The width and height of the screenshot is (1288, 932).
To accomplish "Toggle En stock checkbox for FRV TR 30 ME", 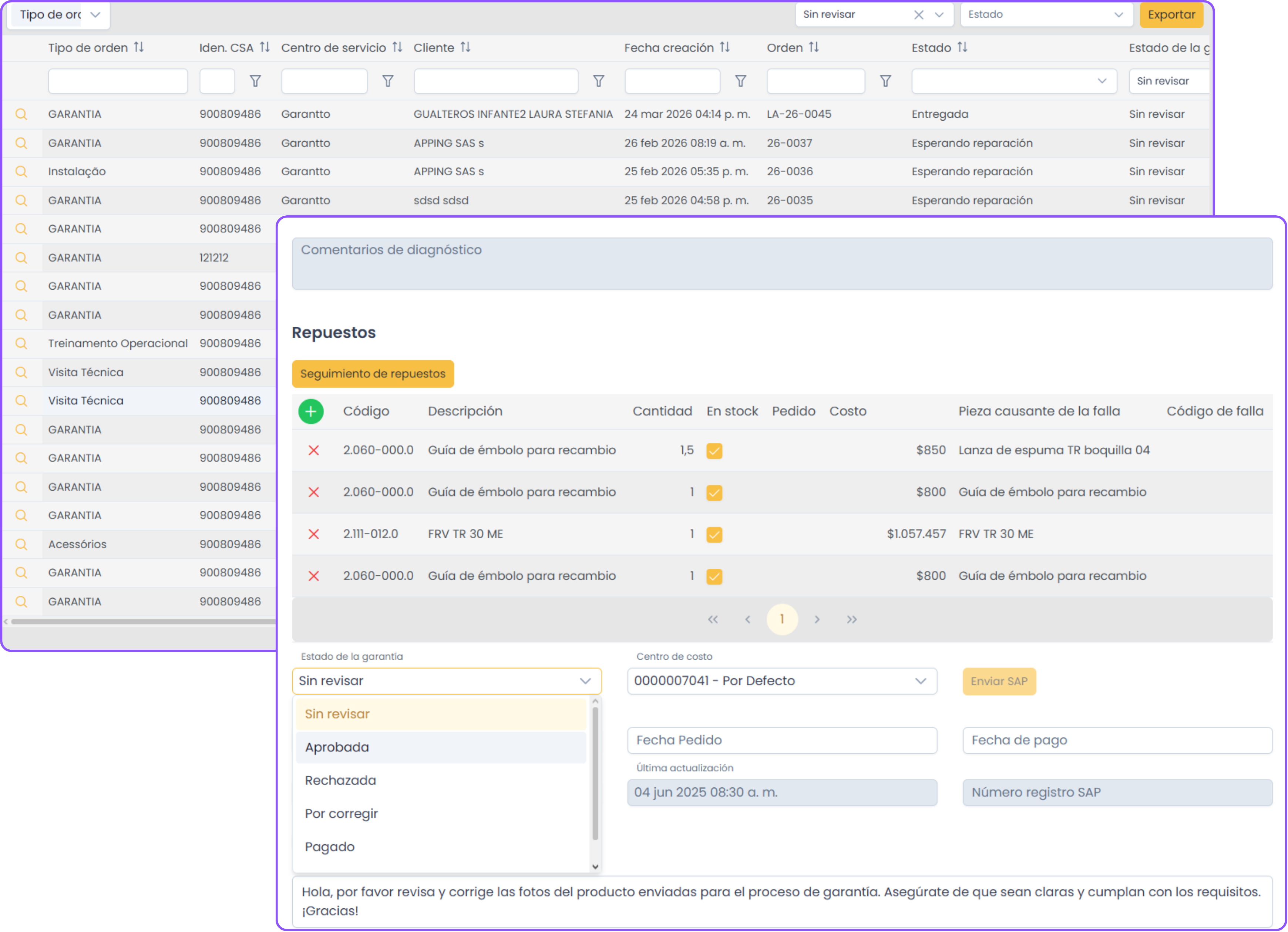I will [x=714, y=534].
